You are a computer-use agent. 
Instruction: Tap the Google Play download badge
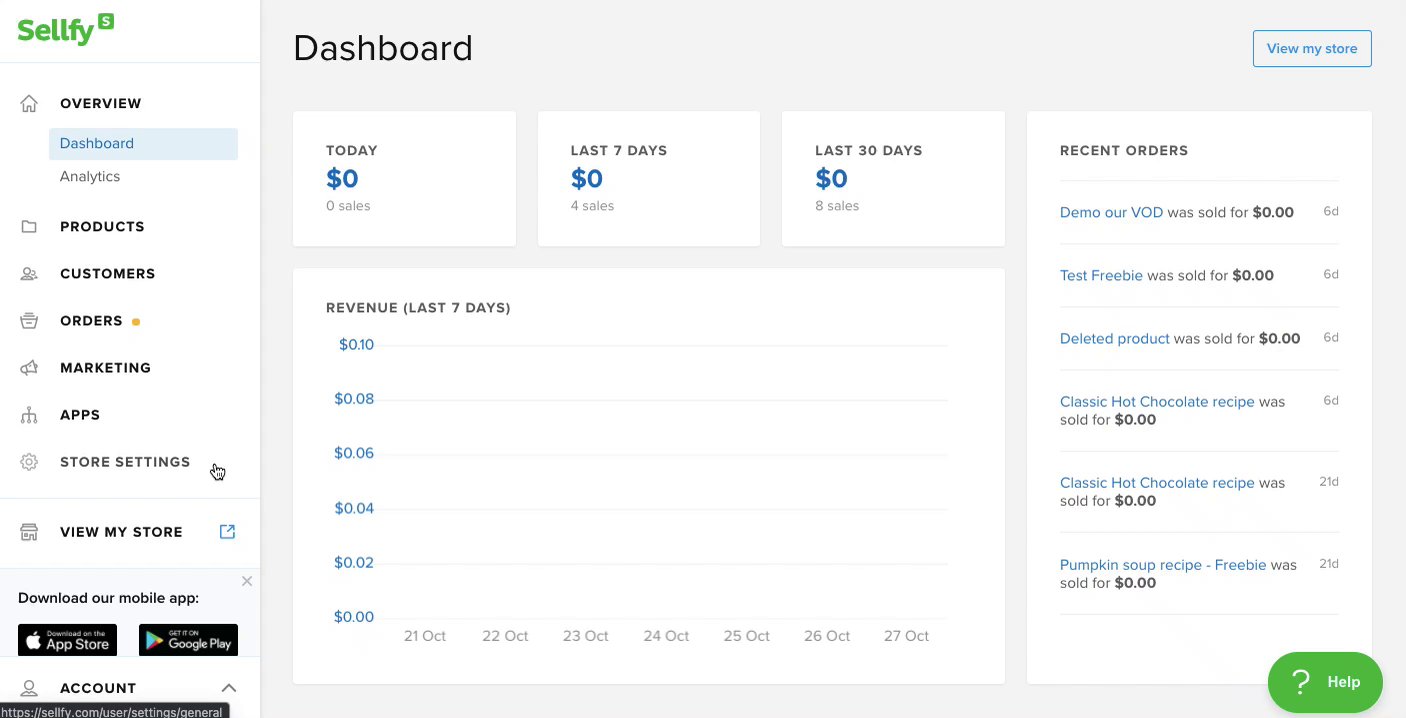point(188,641)
